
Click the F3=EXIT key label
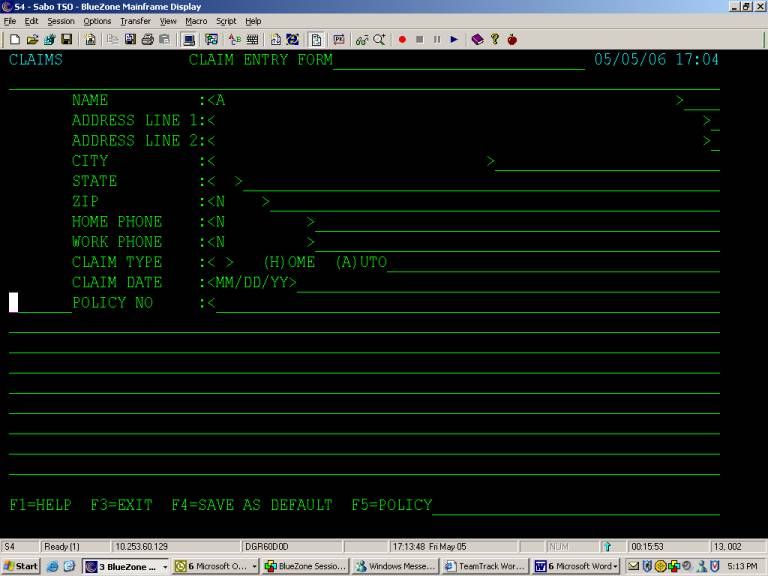(121, 505)
